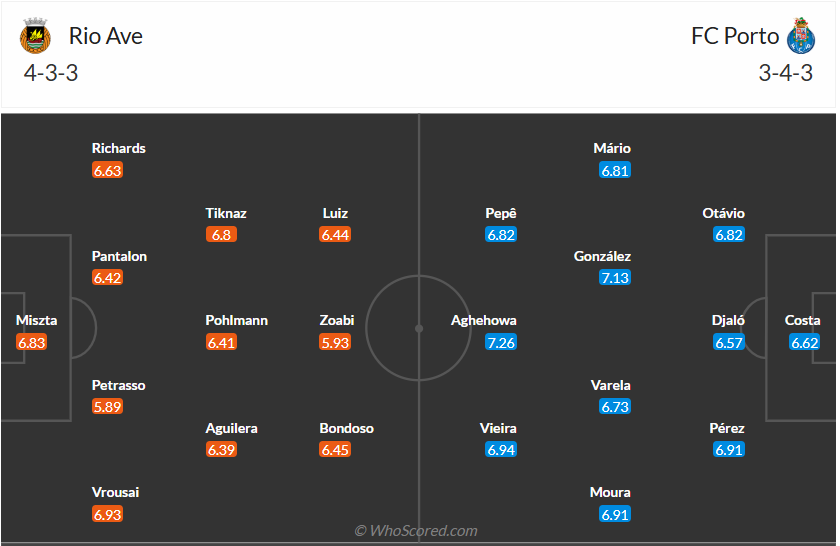This screenshot has width=840, height=546.
Task: Click Moura's 6.91 rating badge
Action: click(615, 514)
